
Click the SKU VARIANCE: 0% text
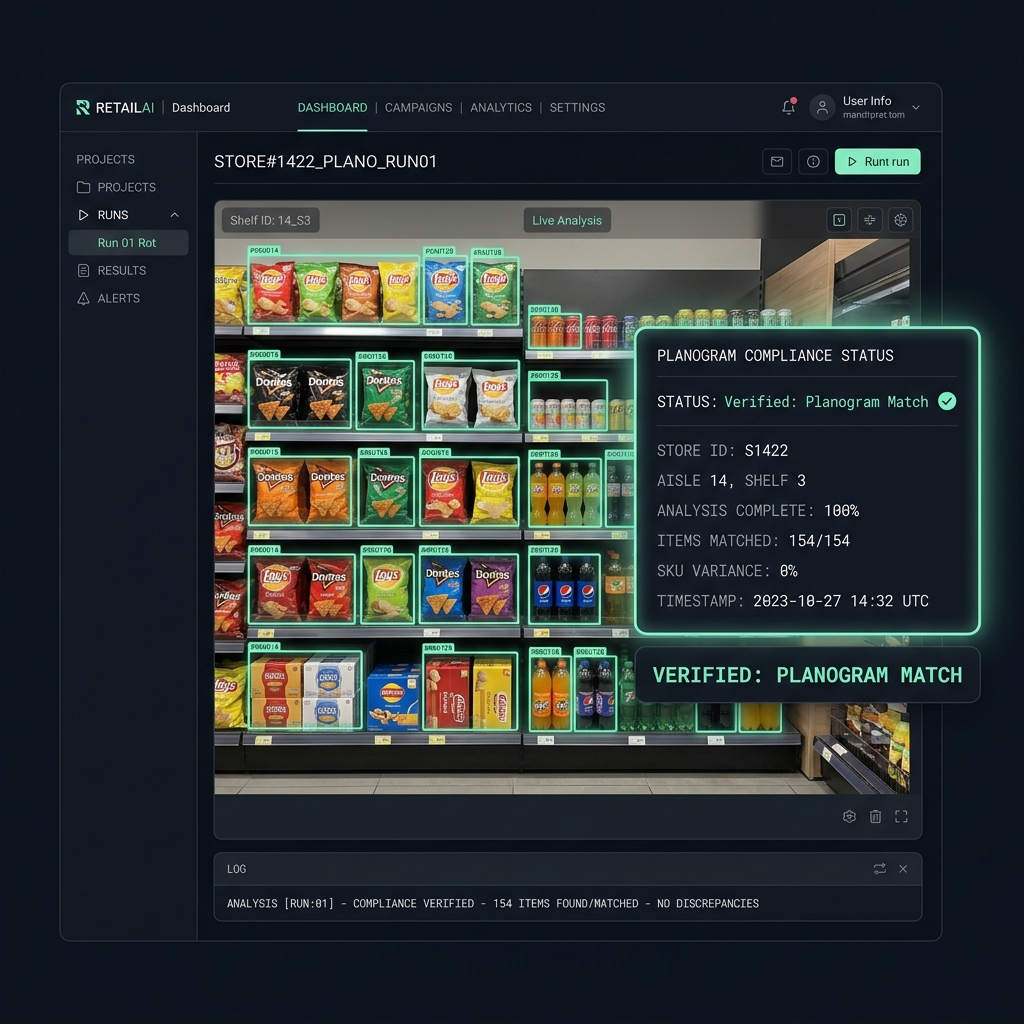[728, 571]
